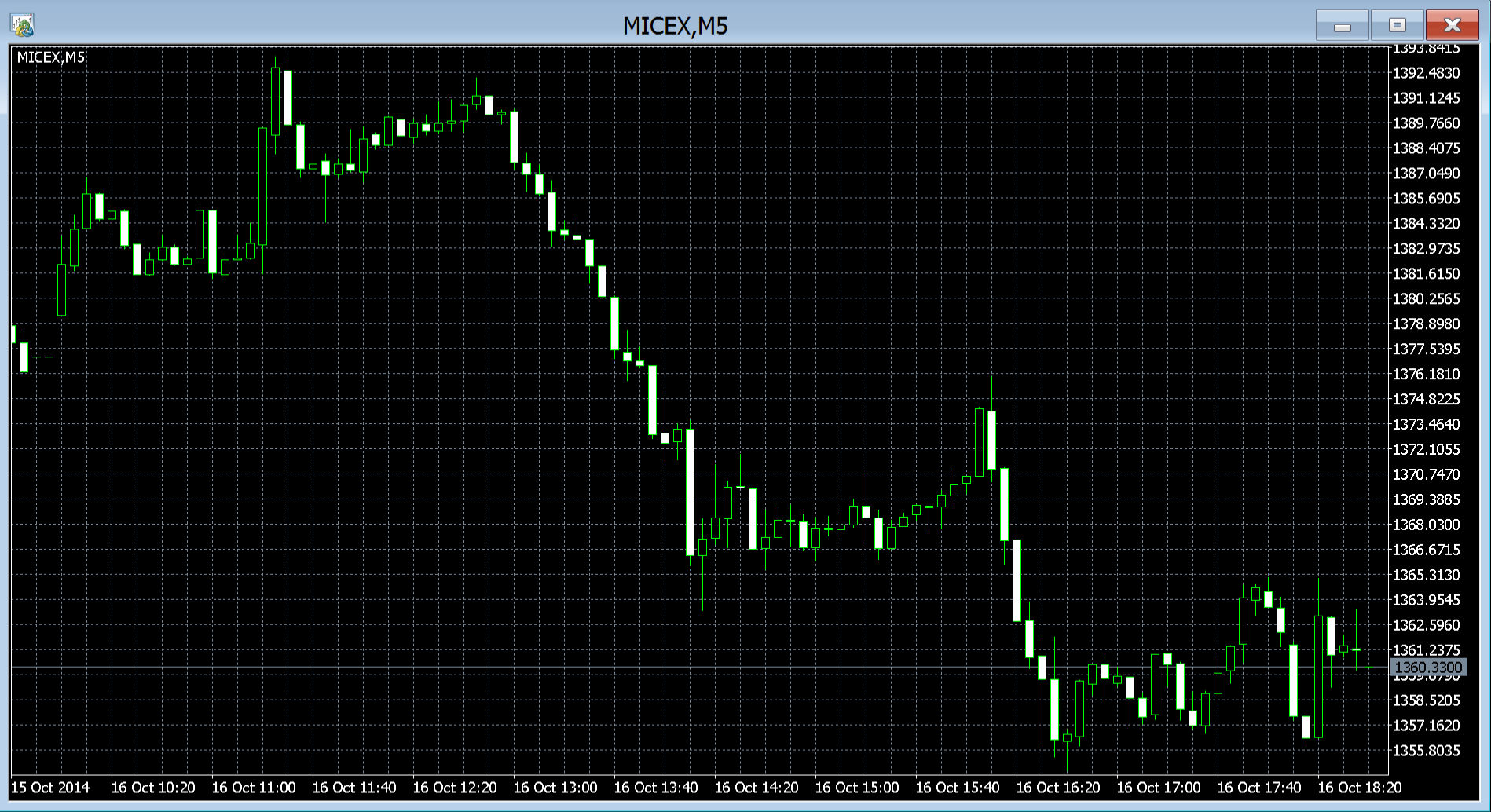Select the 16 Oct 10:20 time label
This screenshot has width=1491, height=812.
(153, 788)
